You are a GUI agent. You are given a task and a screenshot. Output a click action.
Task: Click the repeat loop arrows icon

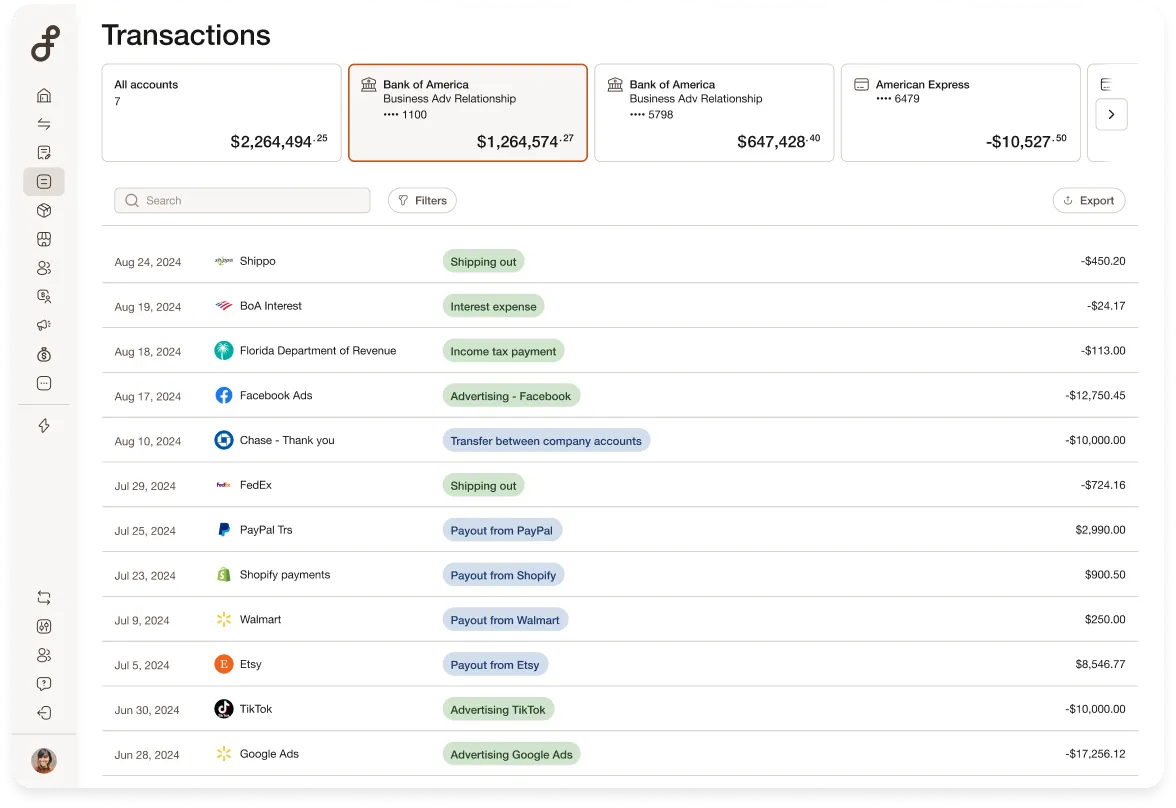point(44,598)
